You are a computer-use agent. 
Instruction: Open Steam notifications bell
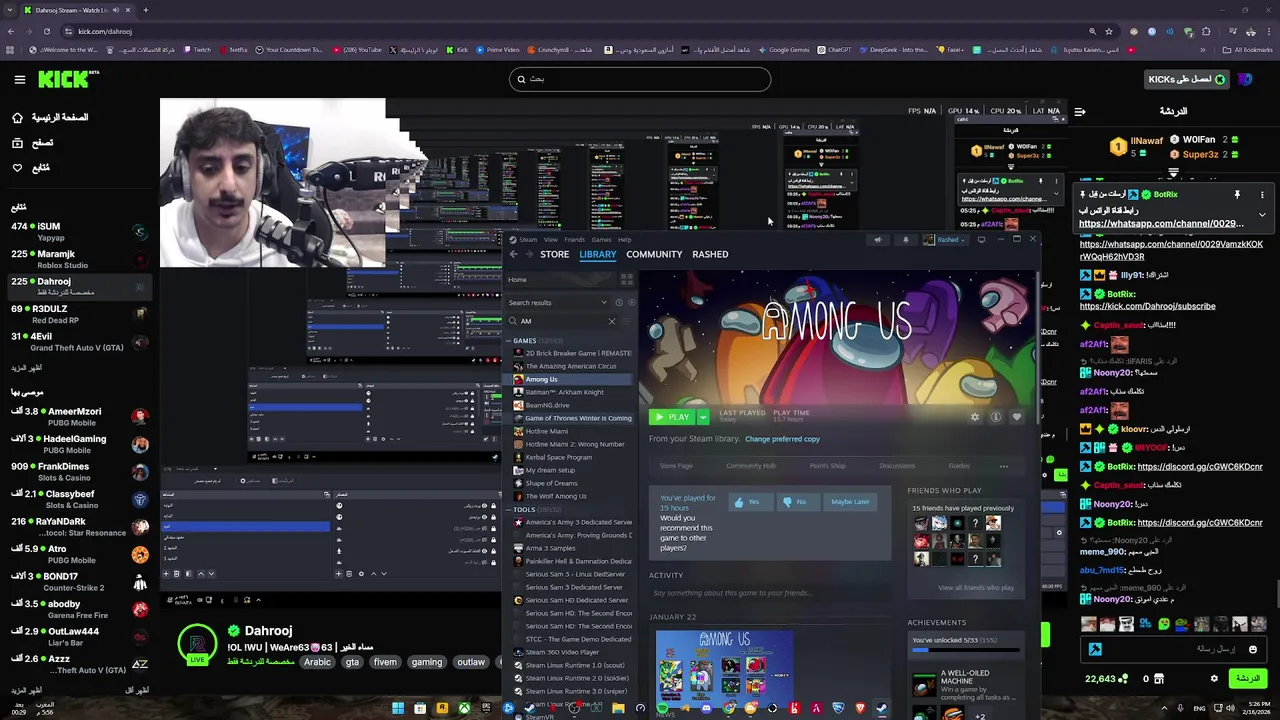click(906, 240)
